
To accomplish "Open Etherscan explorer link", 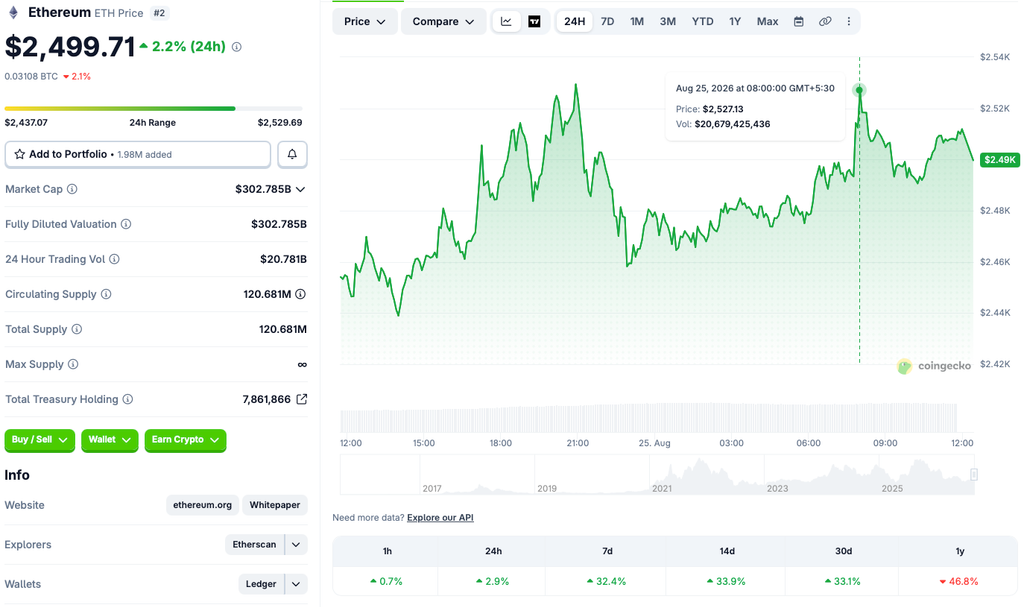I will click(255, 544).
